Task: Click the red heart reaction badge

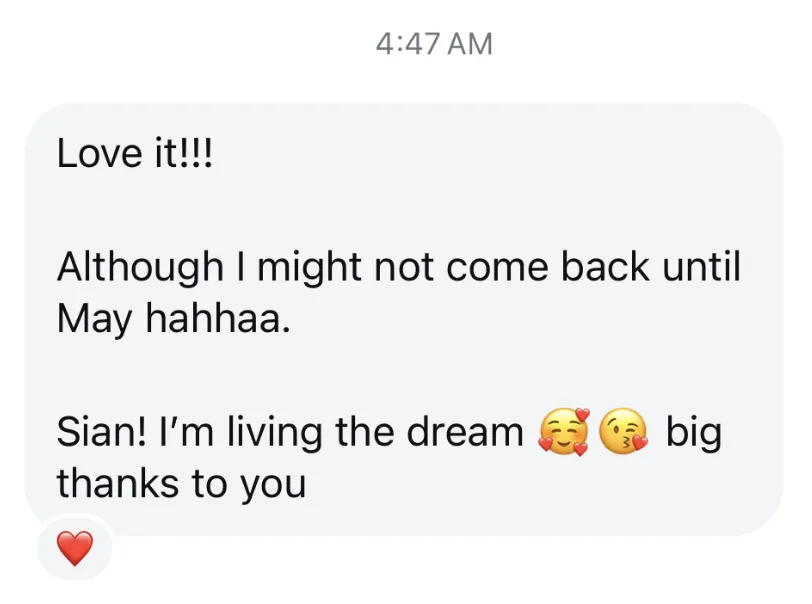Action: [x=75, y=548]
